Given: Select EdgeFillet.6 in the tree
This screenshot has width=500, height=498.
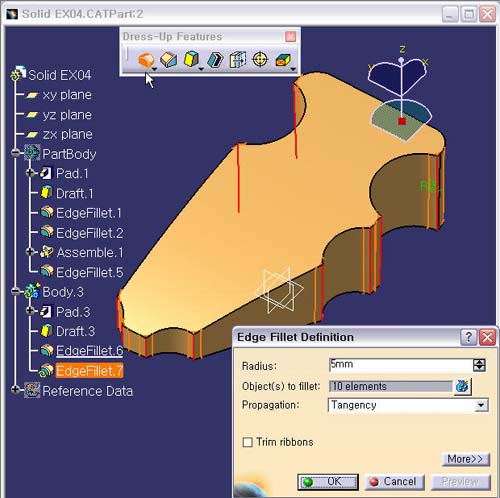Looking at the screenshot, I should tap(89, 351).
